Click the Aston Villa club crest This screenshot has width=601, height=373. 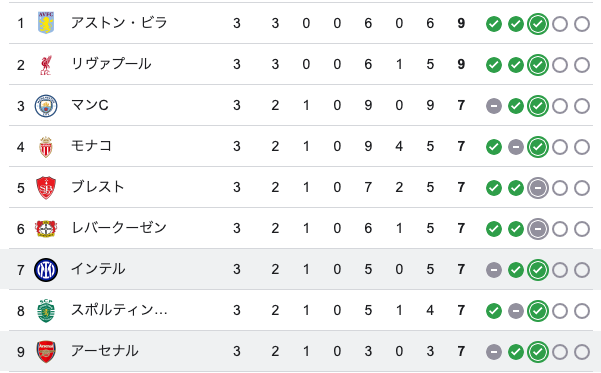pos(46,23)
